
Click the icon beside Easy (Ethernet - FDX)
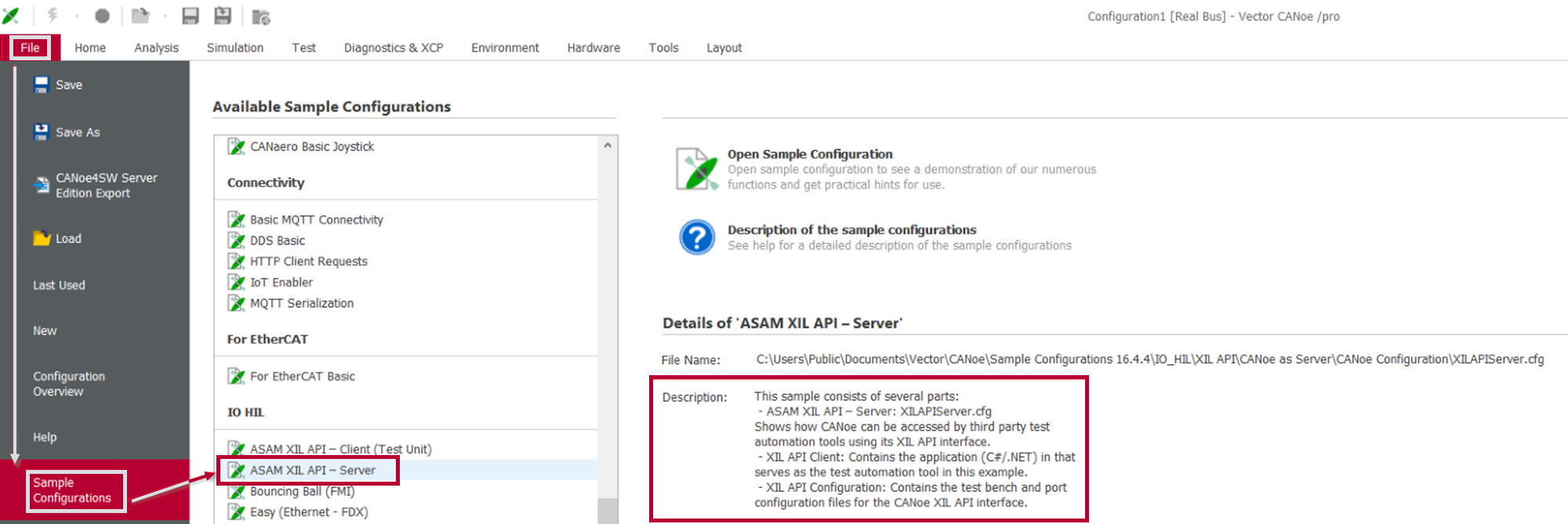tap(237, 512)
